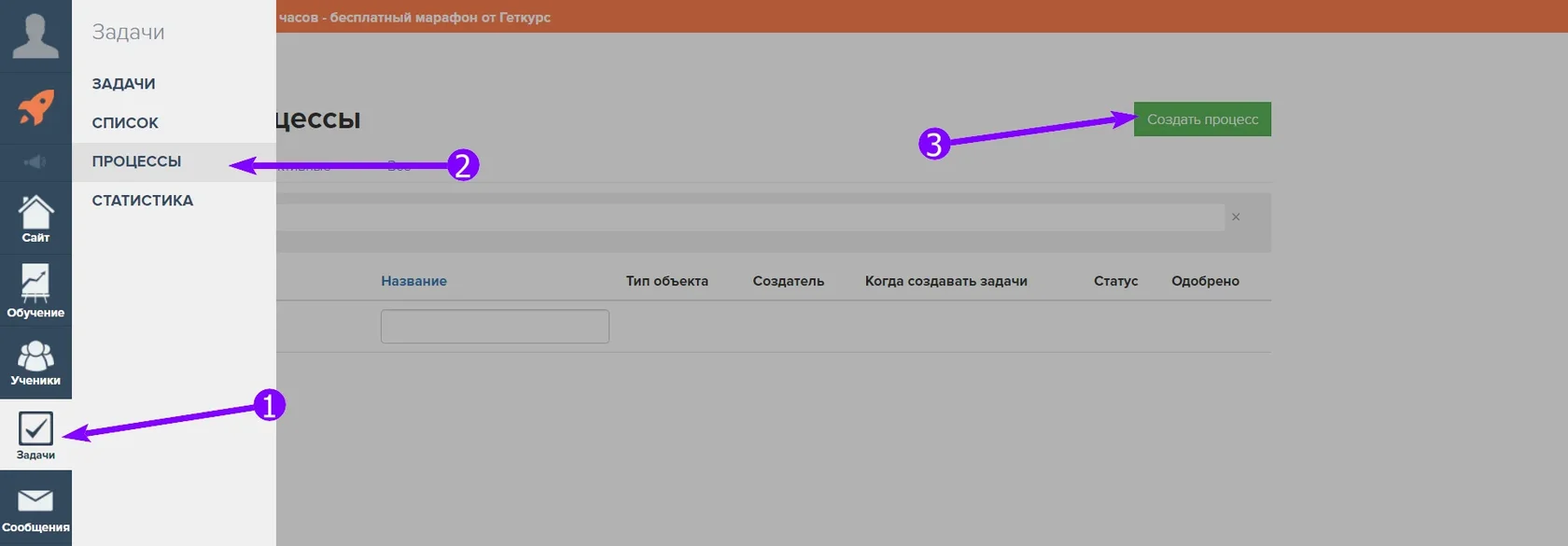The image size is (1568, 546).
Task: Click the Название filter text field
Action: (x=495, y=327)
